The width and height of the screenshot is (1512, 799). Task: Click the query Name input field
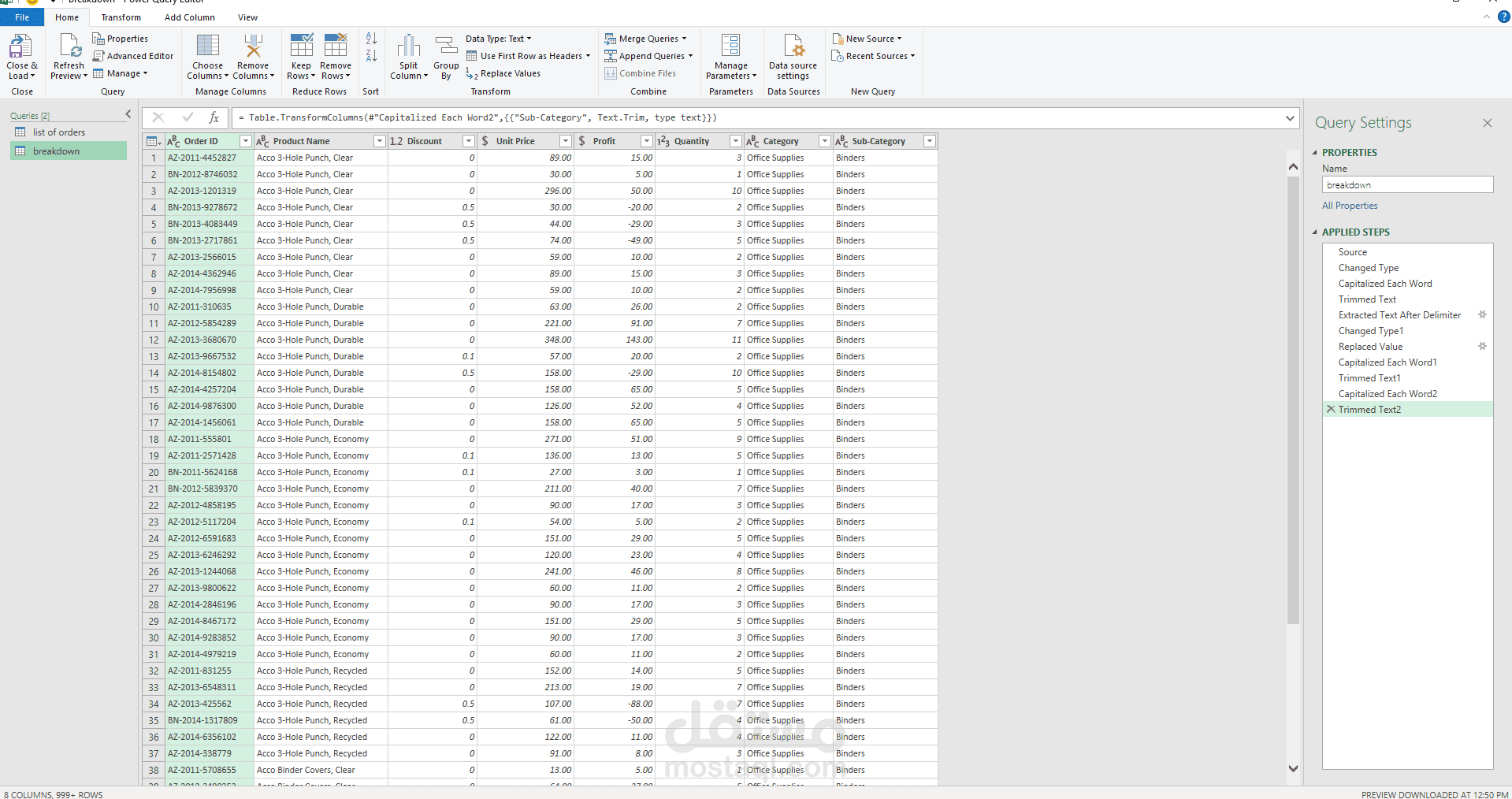[1407, 185]
